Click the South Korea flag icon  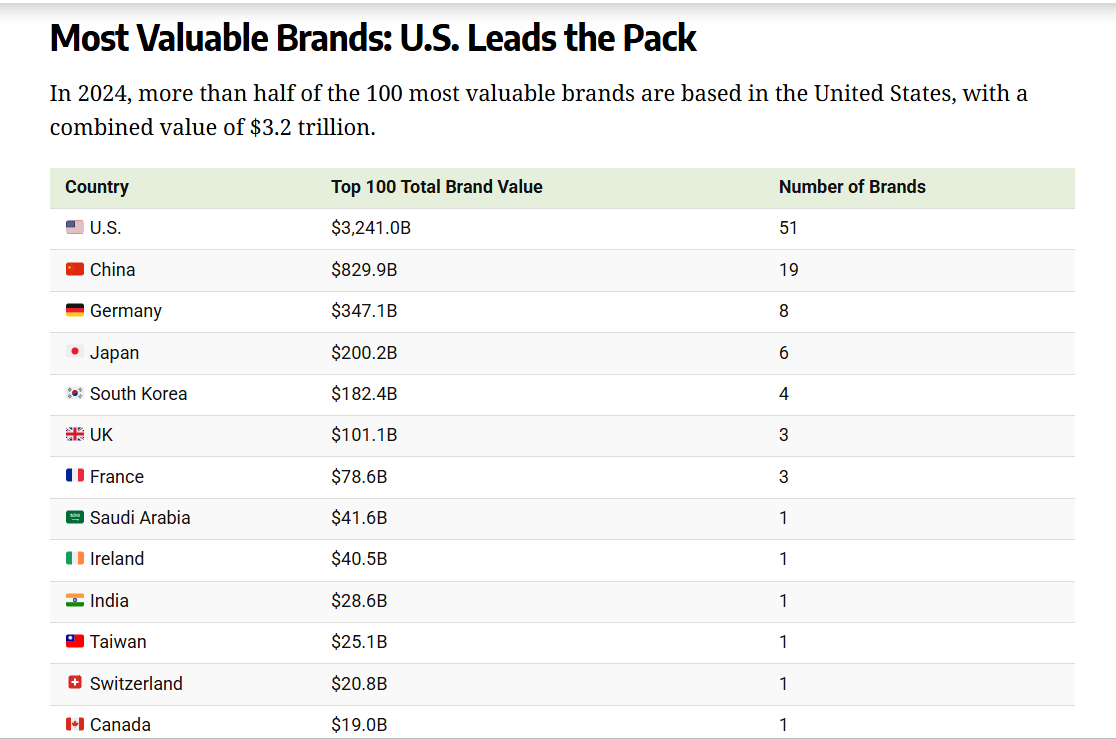pyautogui.click(x=75, y=393)
